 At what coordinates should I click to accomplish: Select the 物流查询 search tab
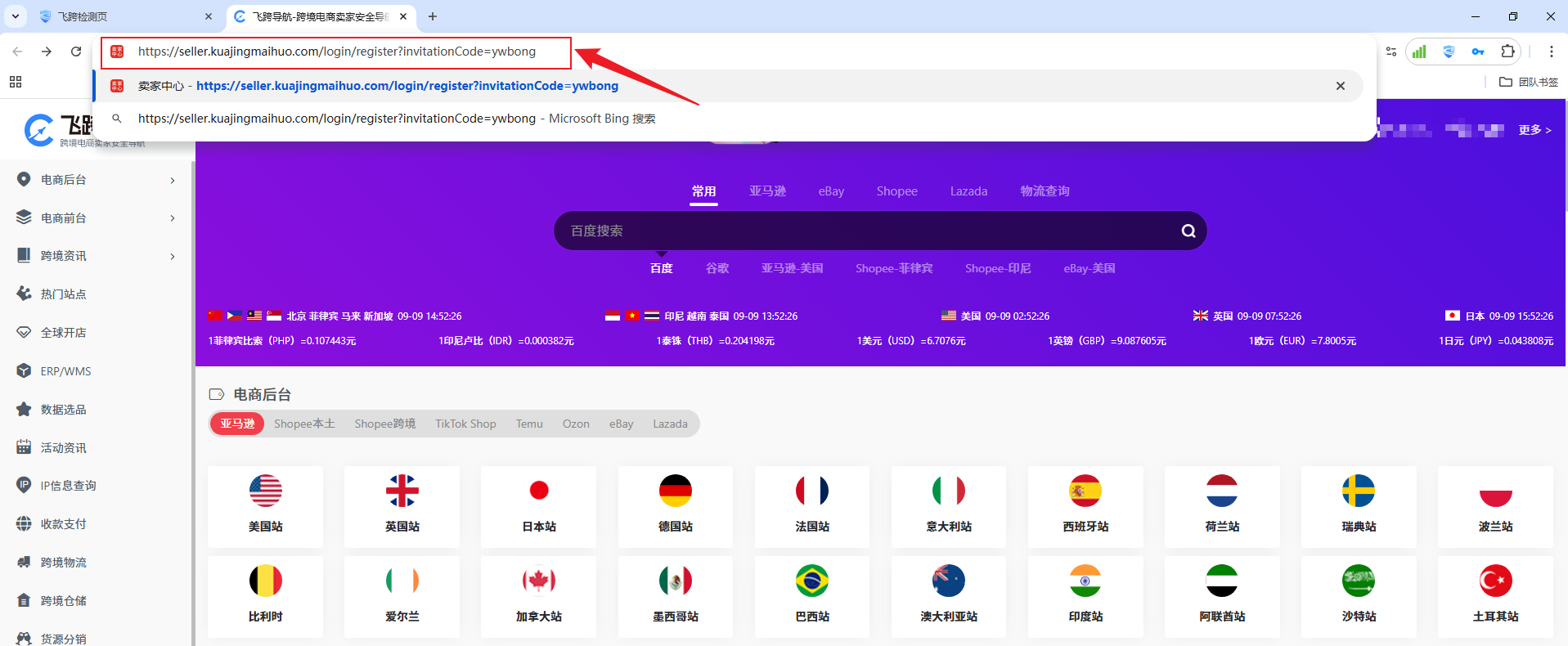click(x=1045, y=191)
